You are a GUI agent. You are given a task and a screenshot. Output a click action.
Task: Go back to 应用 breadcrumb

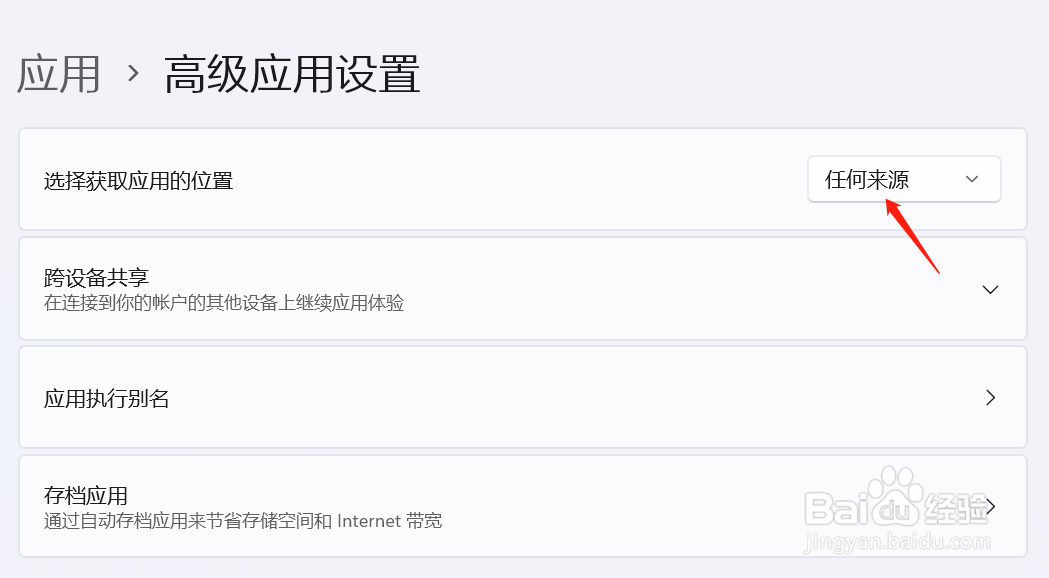pos(59,74)
